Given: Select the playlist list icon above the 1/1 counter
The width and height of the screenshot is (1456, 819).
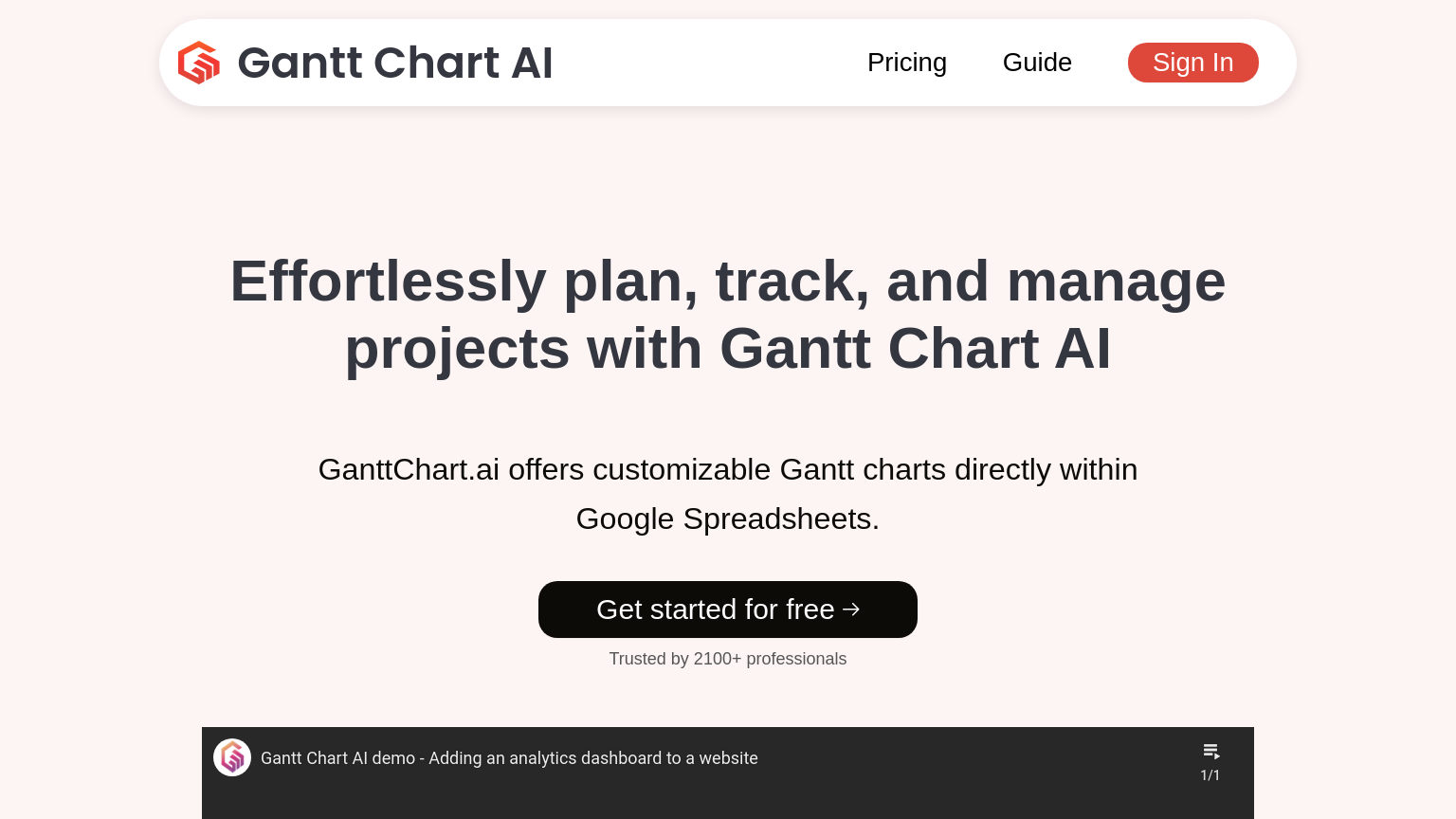Looking at the screenshot, I should [x=1210, y=752].
